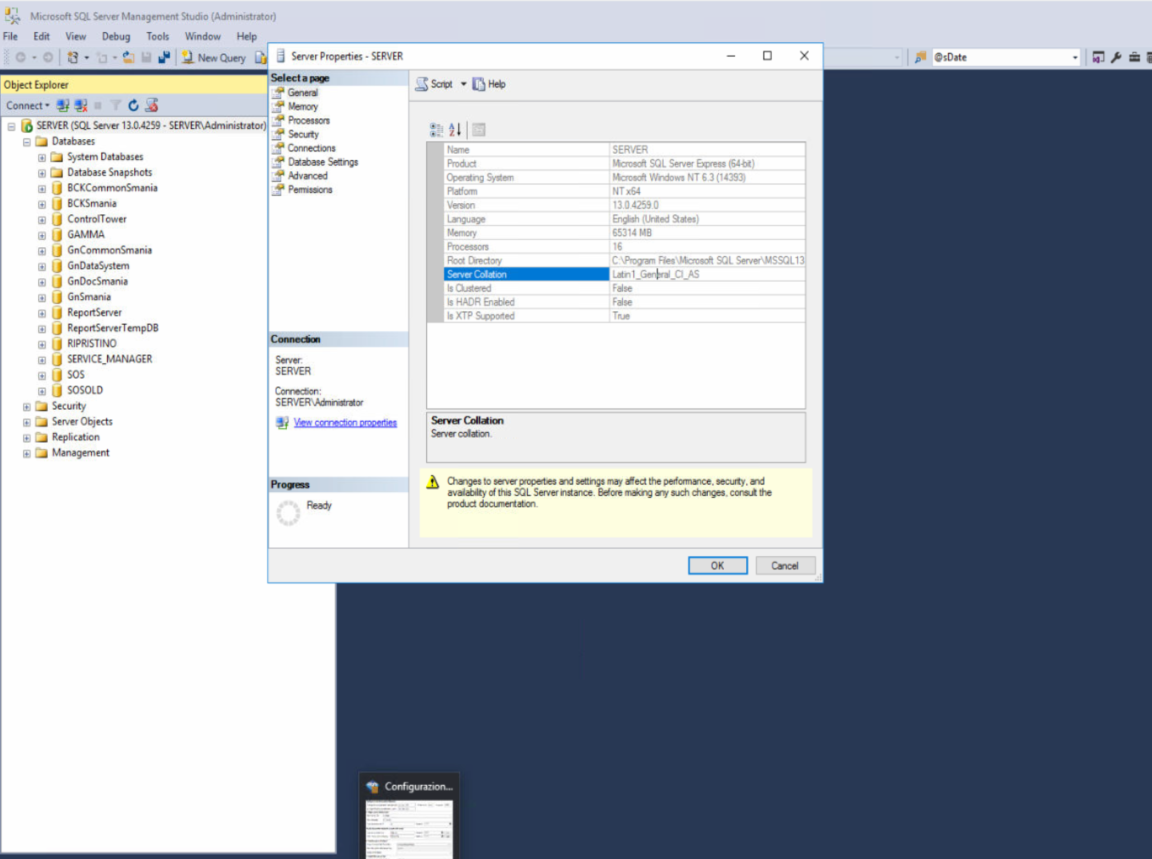Sort properties alphabetically with the A-Z icon

[455, 130]
